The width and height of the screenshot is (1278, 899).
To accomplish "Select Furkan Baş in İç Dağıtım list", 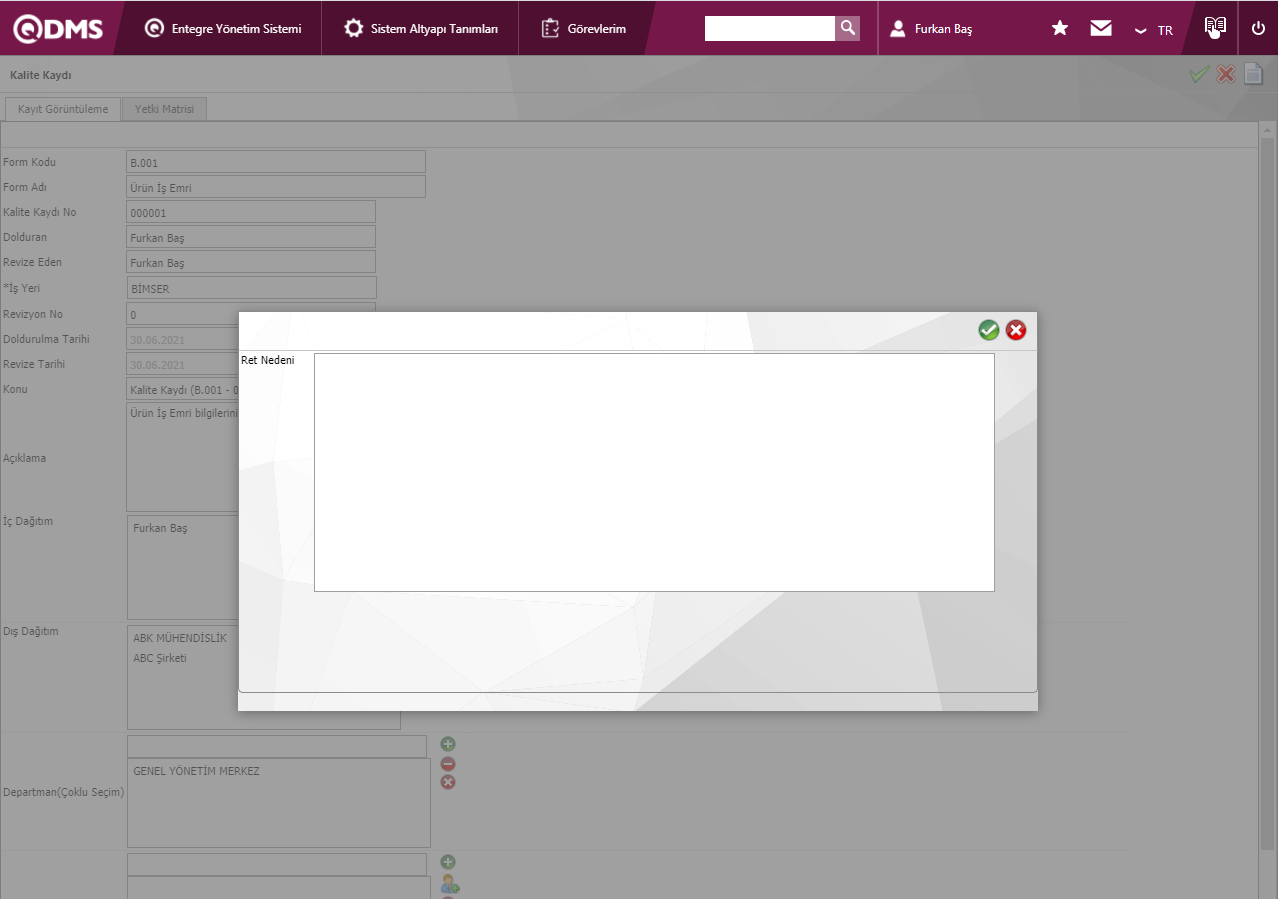I will point(160,527).
